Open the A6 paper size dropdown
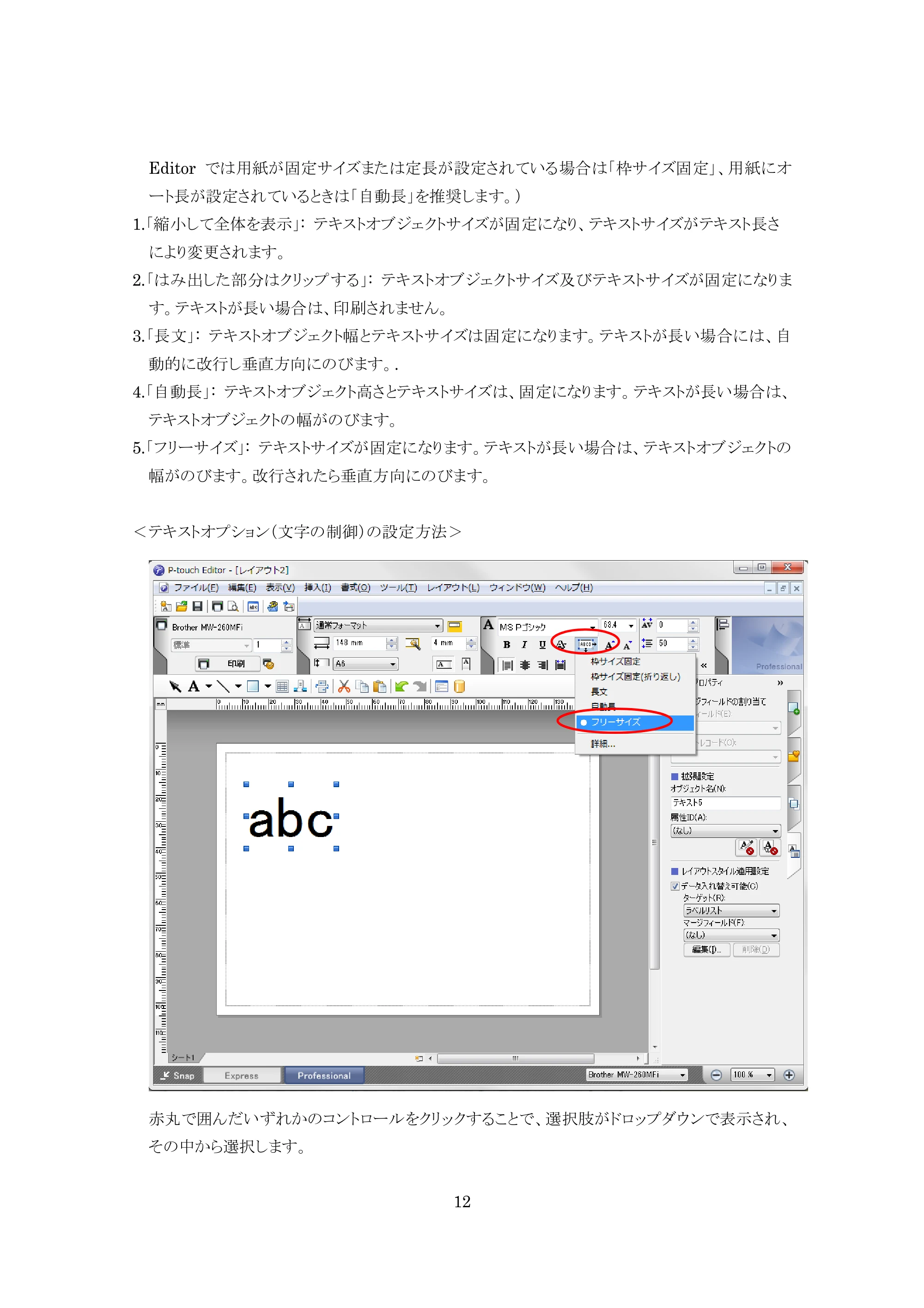The height and width of the screenshot is (1308, 924). (365, 664)
